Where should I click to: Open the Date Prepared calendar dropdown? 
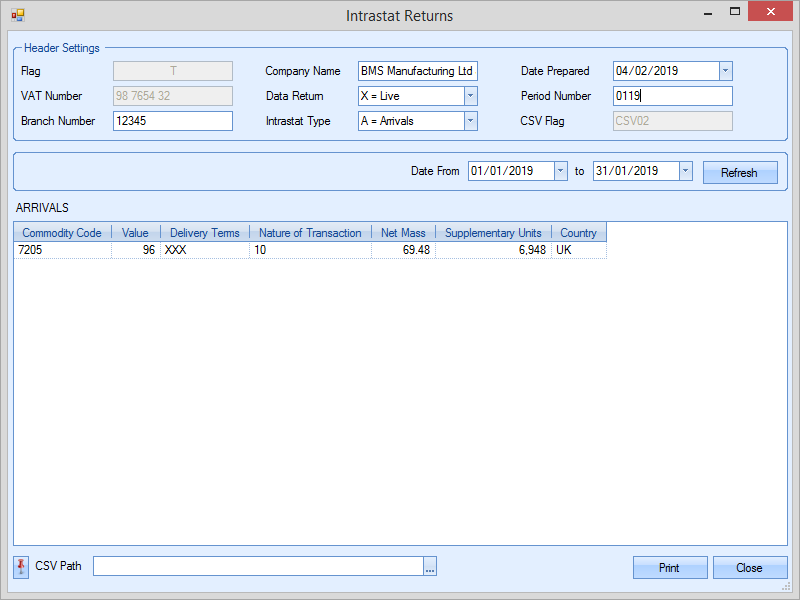pos(725,71)
